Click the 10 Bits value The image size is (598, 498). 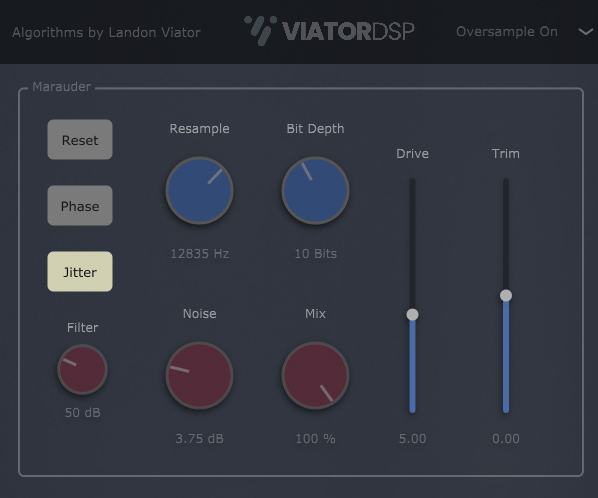[x=315, y=254]
